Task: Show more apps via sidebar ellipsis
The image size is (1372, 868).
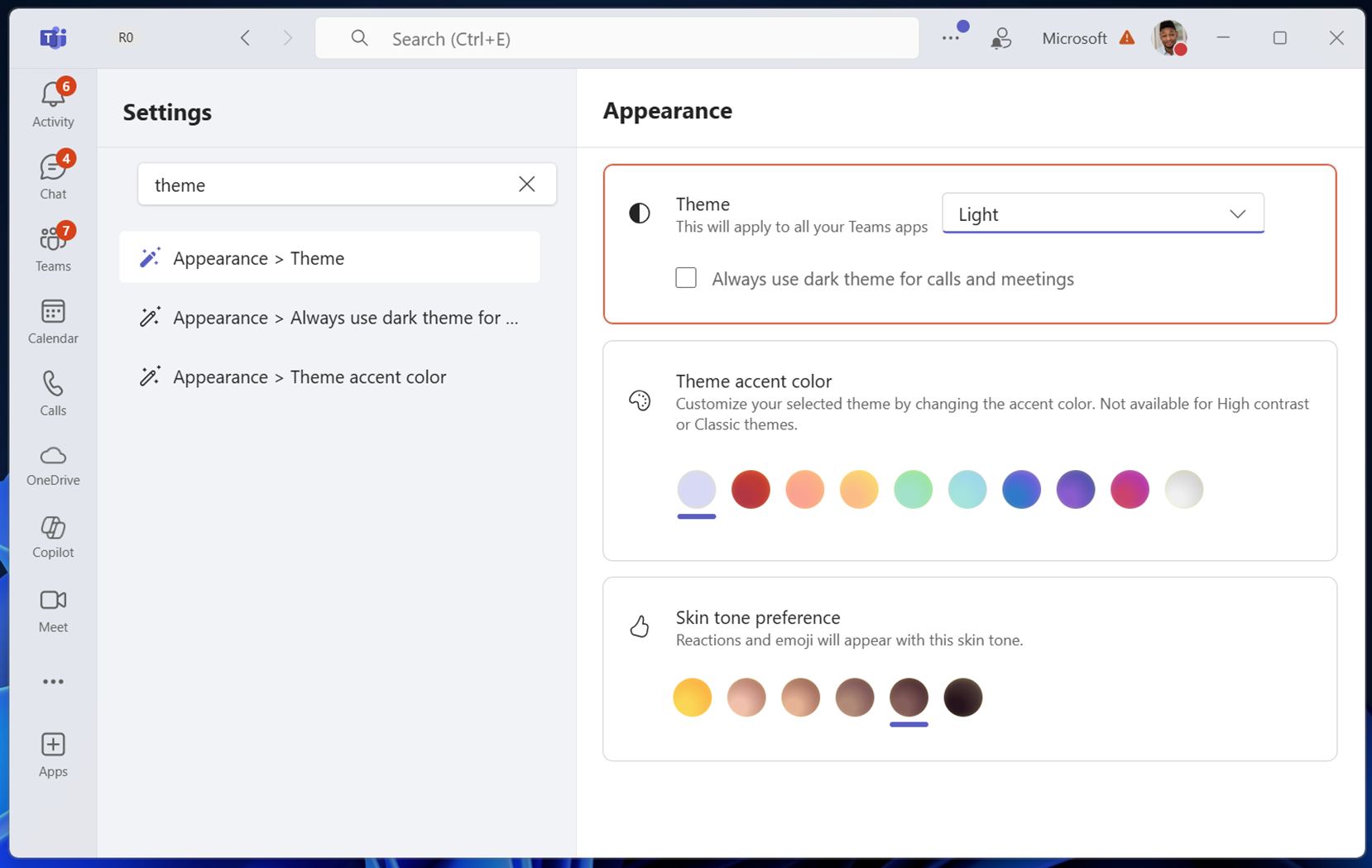Action: [x=53, y=682]
